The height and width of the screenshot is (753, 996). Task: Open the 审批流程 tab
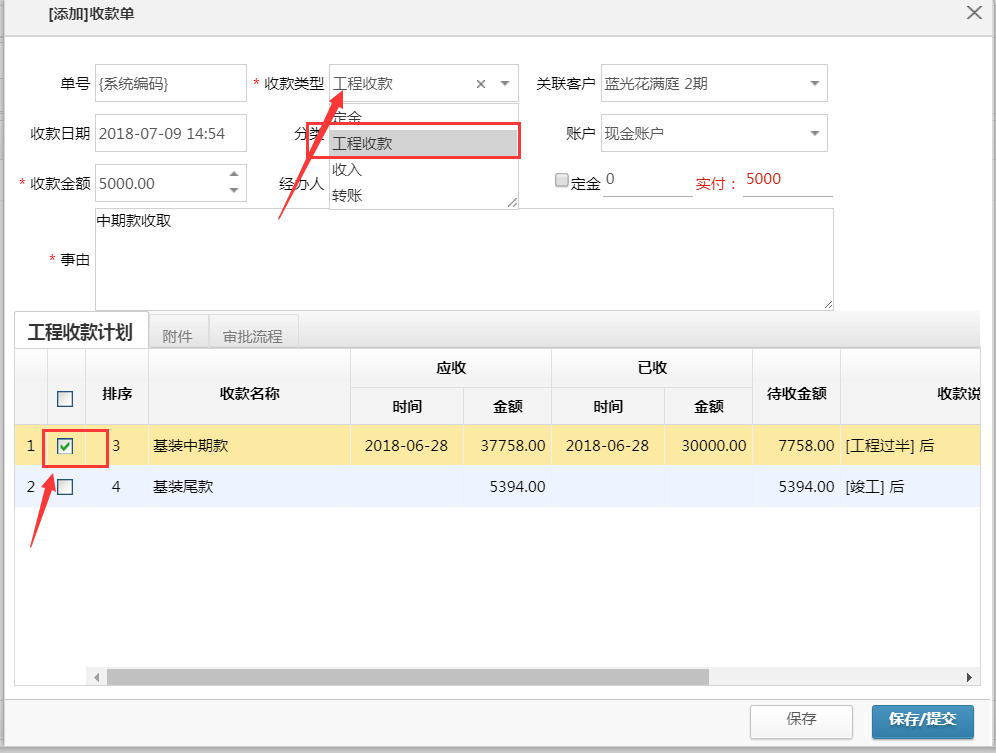(252, 336)
